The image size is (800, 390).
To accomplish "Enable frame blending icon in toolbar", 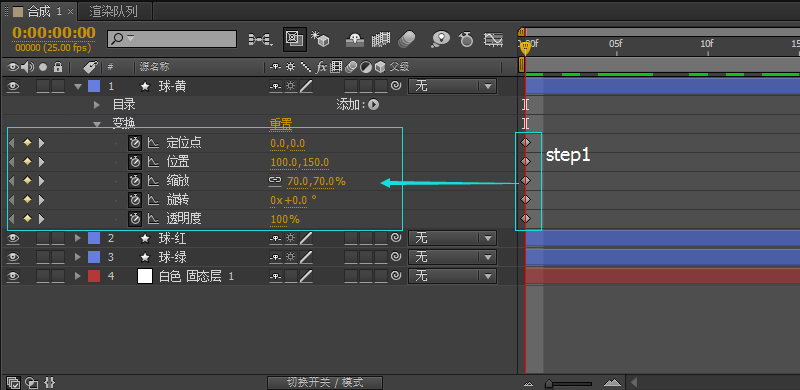I will tap(381, 39).
